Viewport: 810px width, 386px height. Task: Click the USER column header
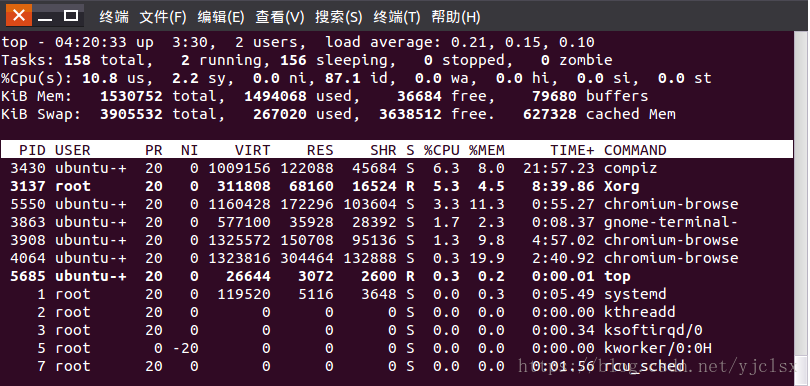72,150
